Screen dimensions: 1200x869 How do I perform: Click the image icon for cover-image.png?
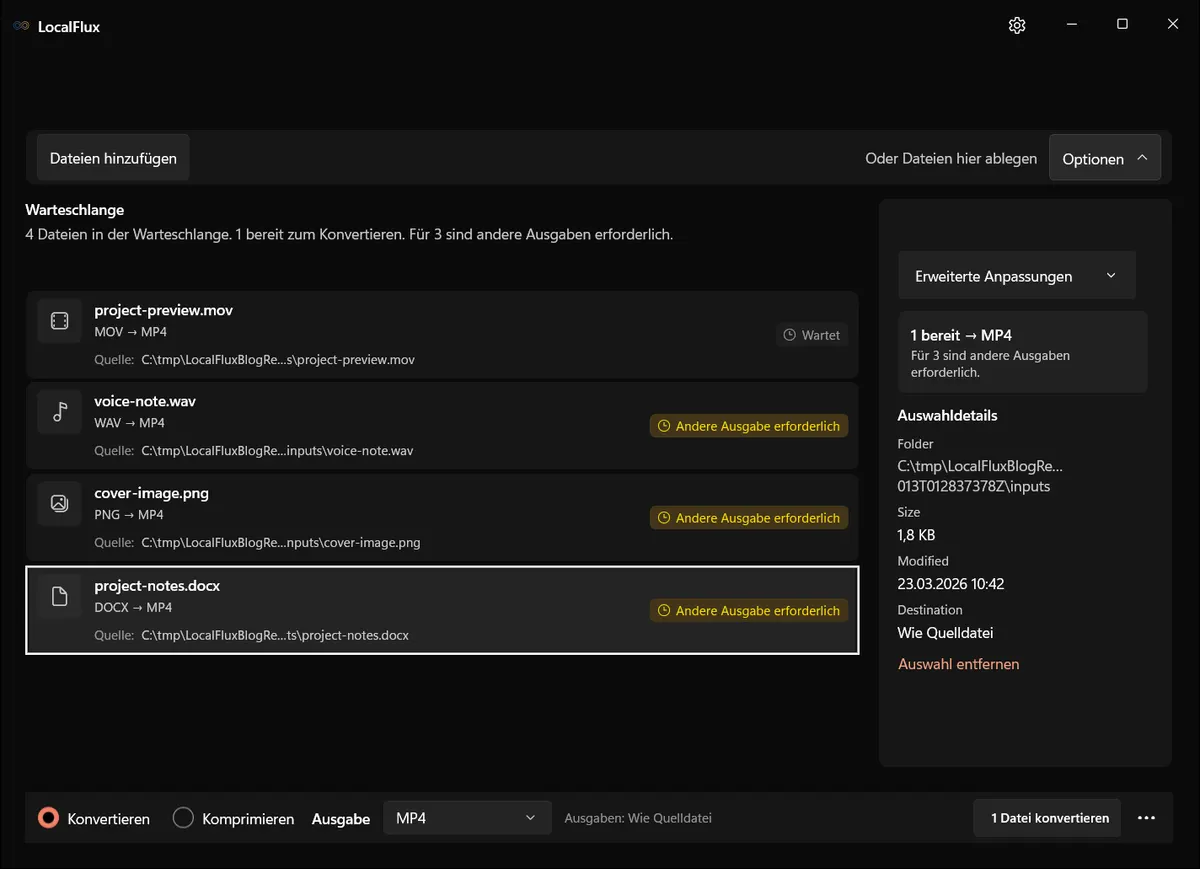pyautogui.click(x=59, y=503)
